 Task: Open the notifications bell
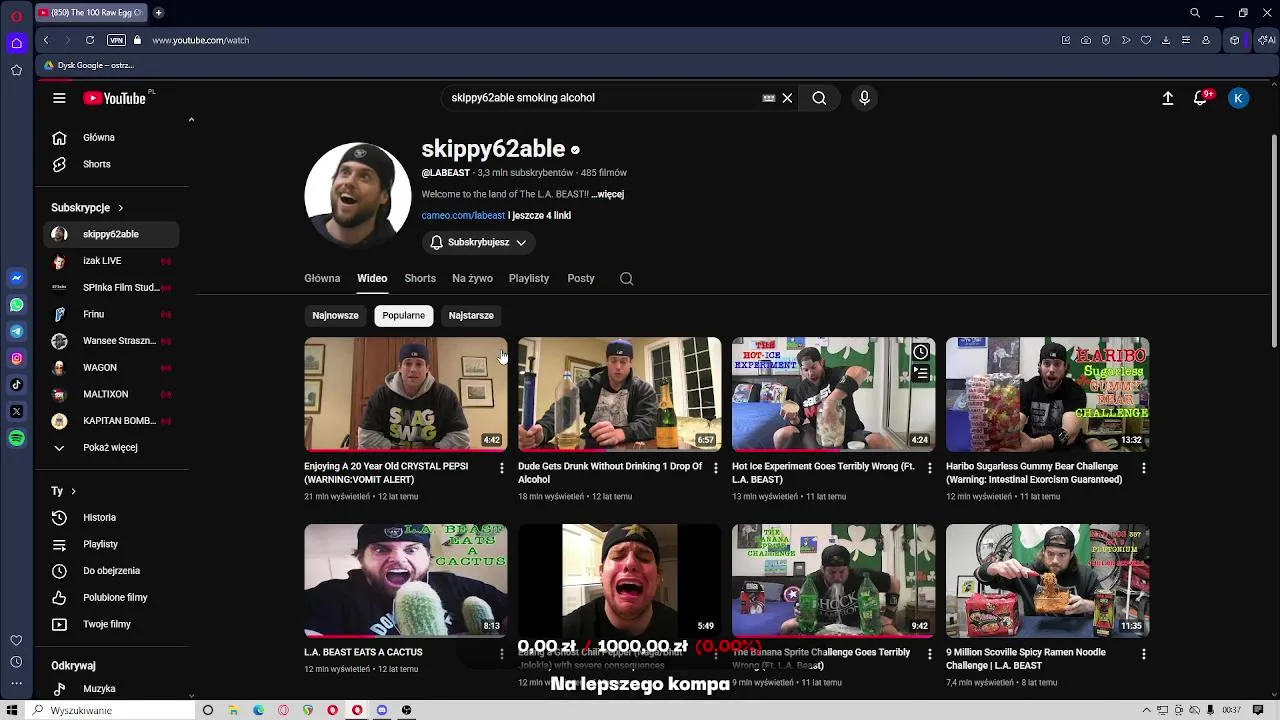[1200, 98]
